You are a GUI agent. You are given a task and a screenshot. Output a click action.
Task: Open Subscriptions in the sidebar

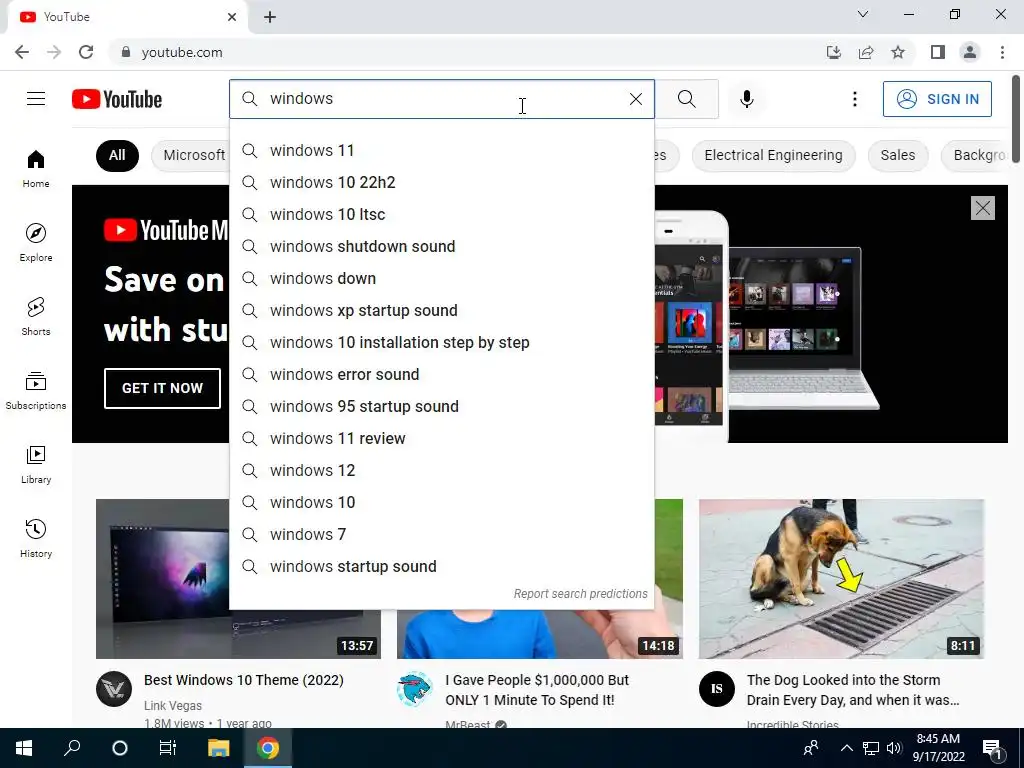pyautogui.click(x=36, y=391)
